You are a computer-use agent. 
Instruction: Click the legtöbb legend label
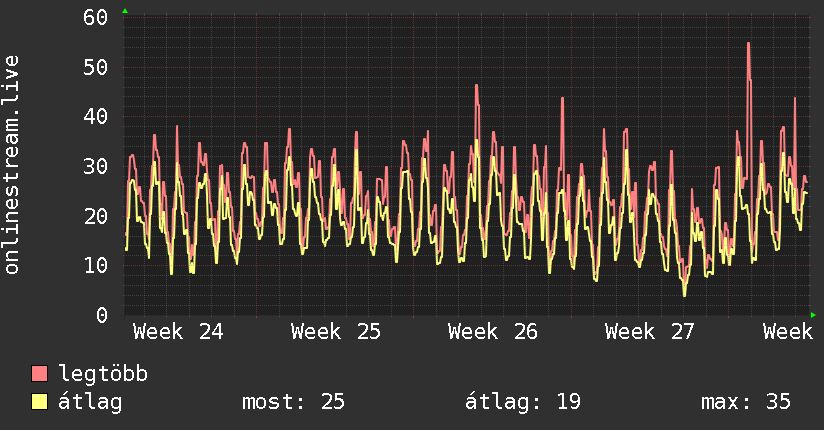(x=103, y=373)
